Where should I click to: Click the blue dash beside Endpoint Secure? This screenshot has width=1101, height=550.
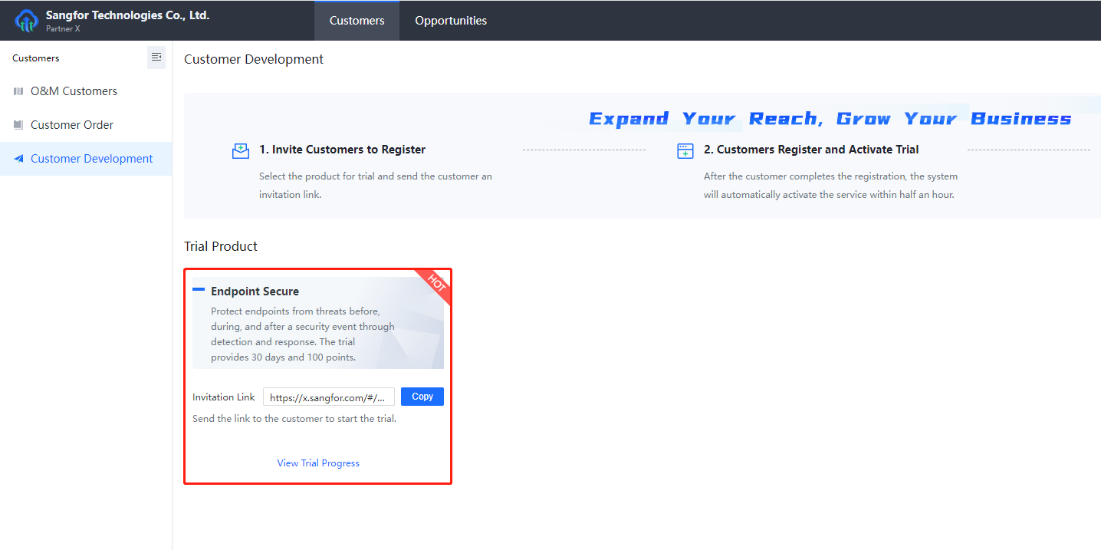199,290
